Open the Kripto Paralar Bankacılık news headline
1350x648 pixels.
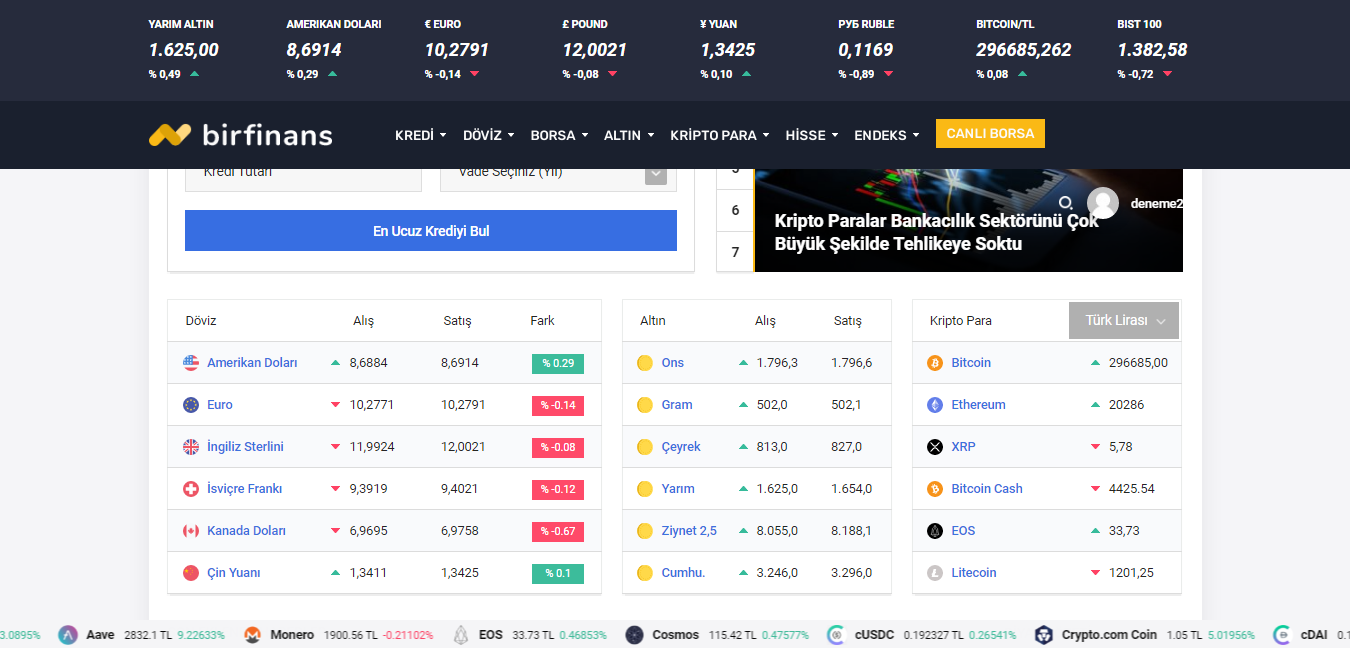coord(936,232)
